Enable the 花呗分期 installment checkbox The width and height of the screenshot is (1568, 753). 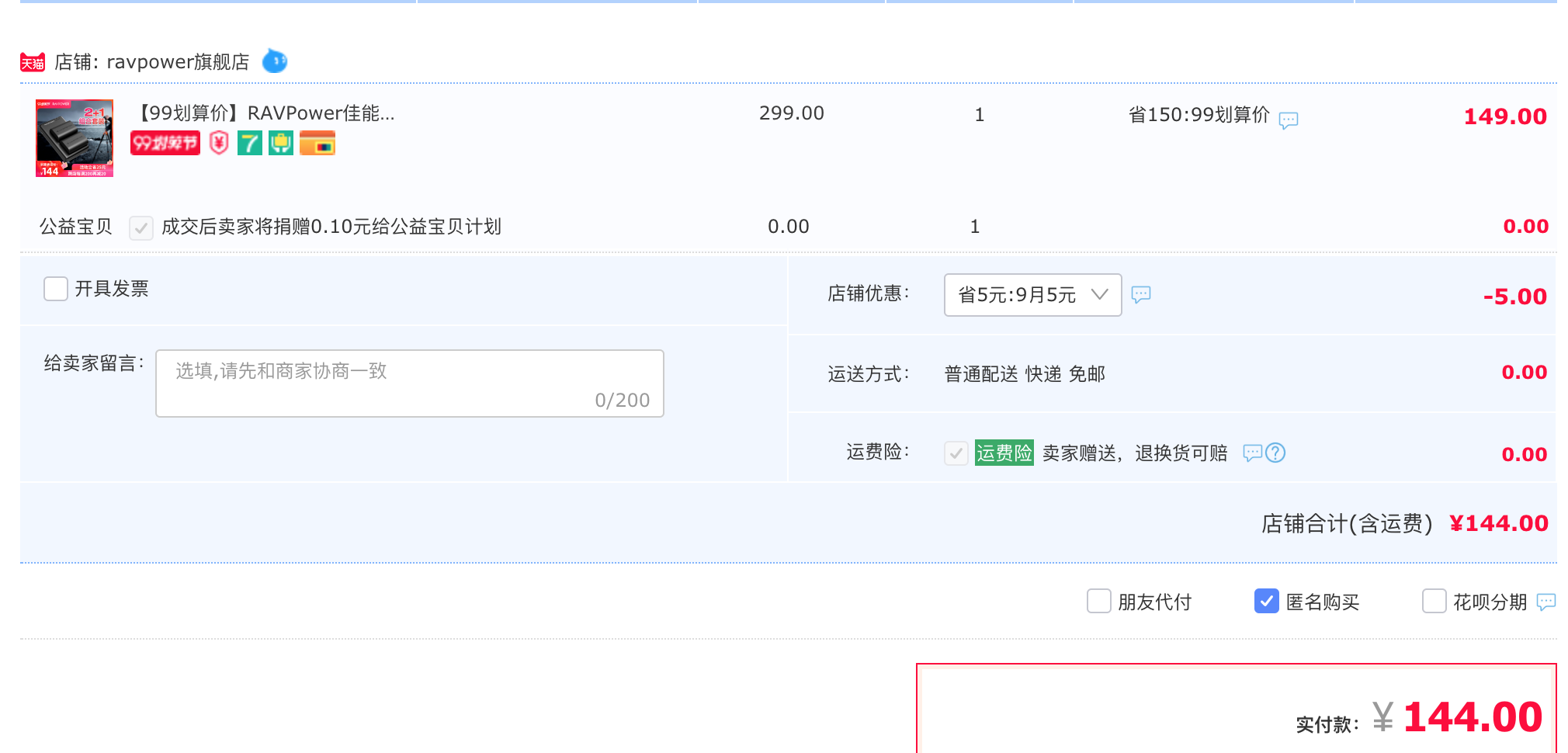[x=1434, y=601]
